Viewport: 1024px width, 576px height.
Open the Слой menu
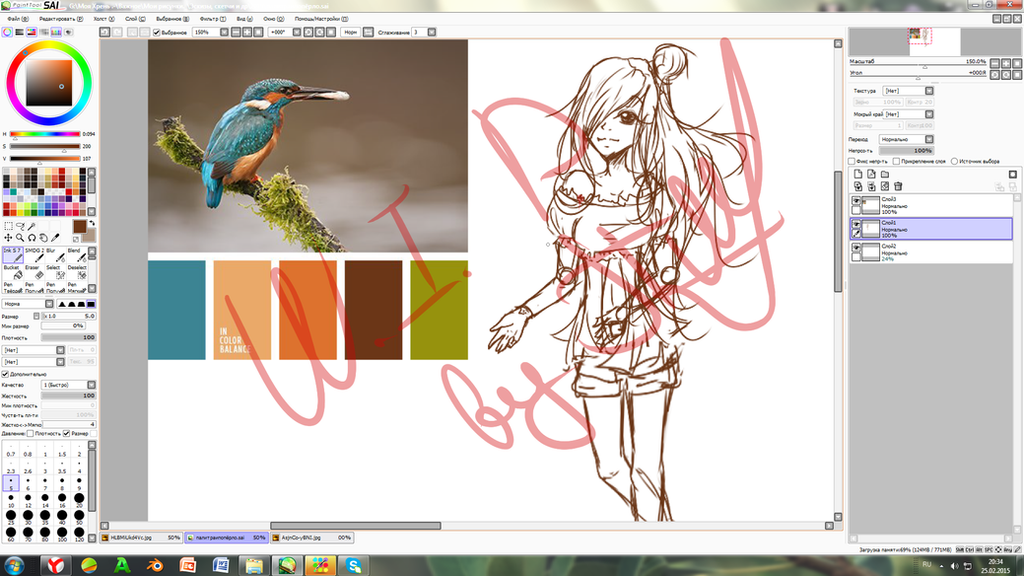[135, 19]
